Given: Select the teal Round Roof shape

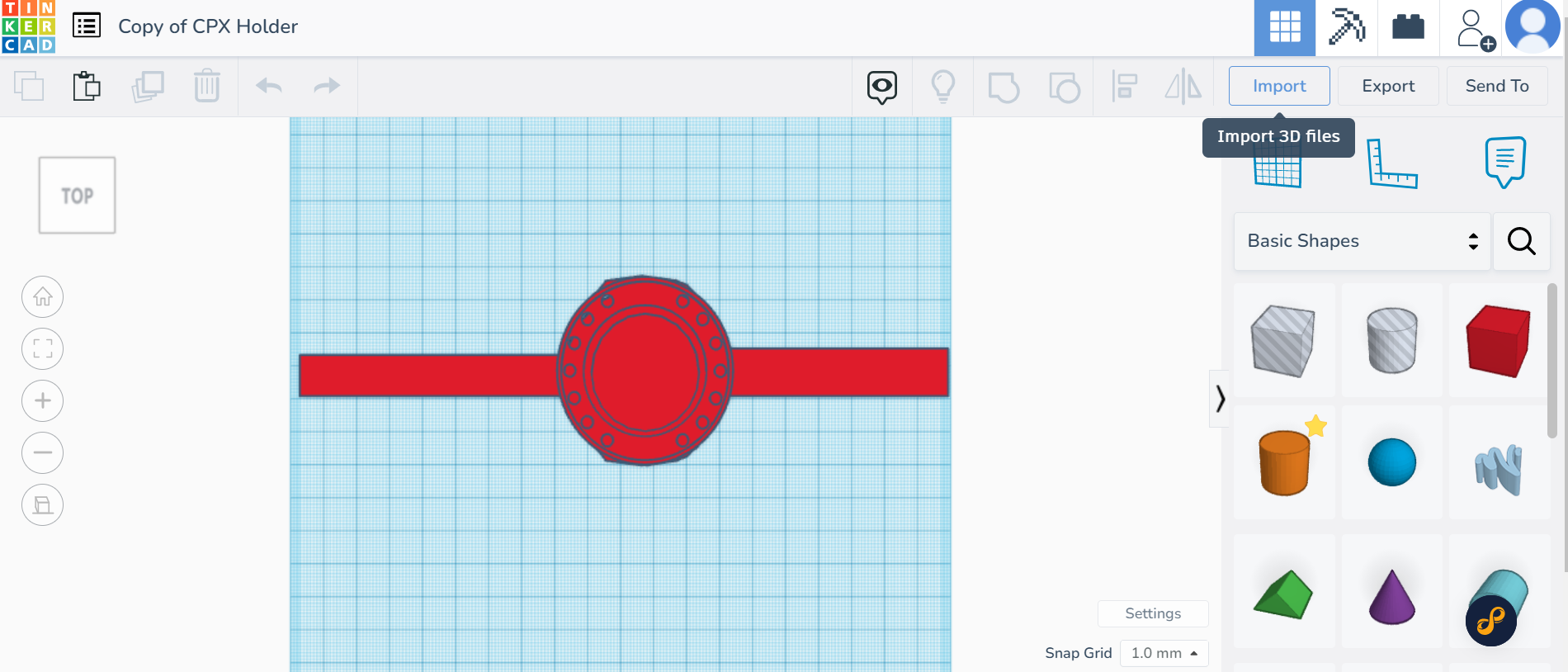Looking at the screenshot, I should (x=1499, y=592).
